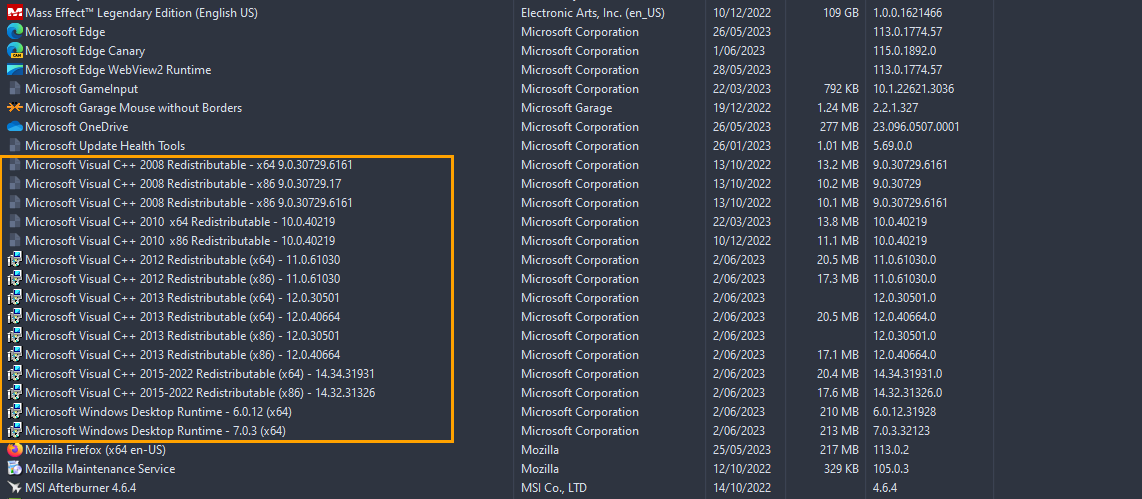Click the 792 KB size value
Screen dimensions: 1142x499
(x=839, y=89)
